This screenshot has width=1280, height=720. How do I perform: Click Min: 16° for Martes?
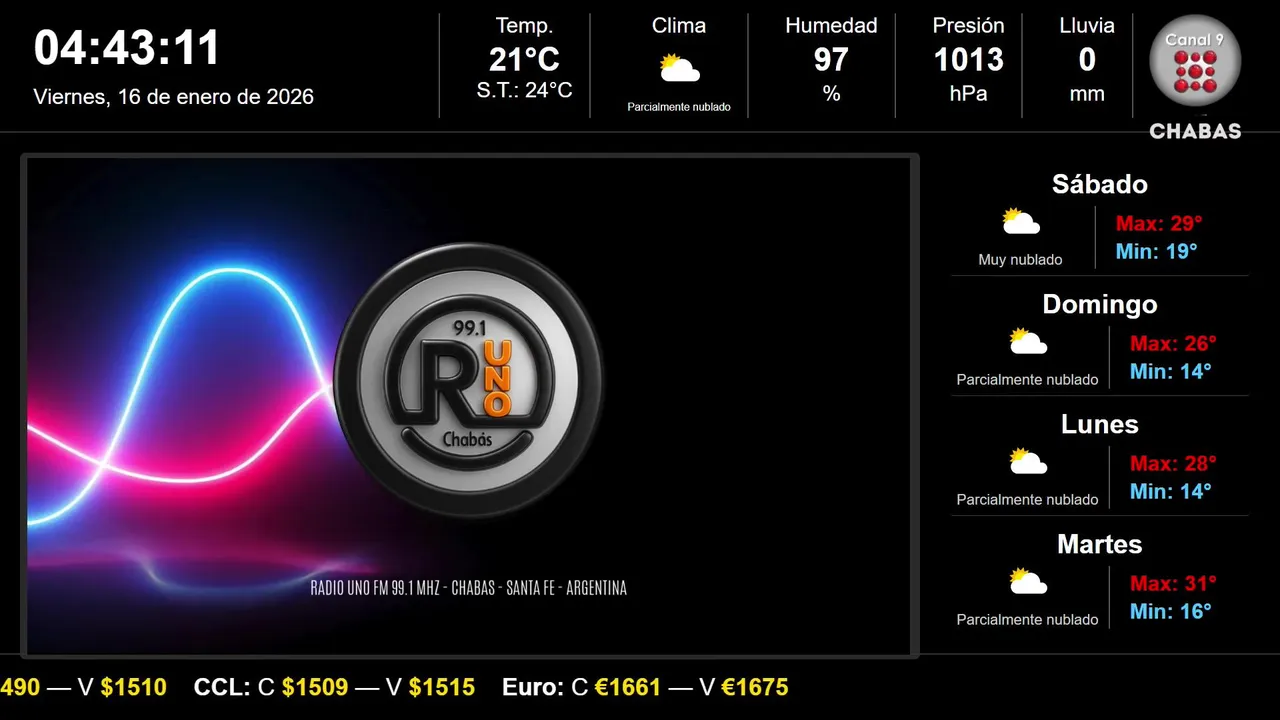point(1170,611)
